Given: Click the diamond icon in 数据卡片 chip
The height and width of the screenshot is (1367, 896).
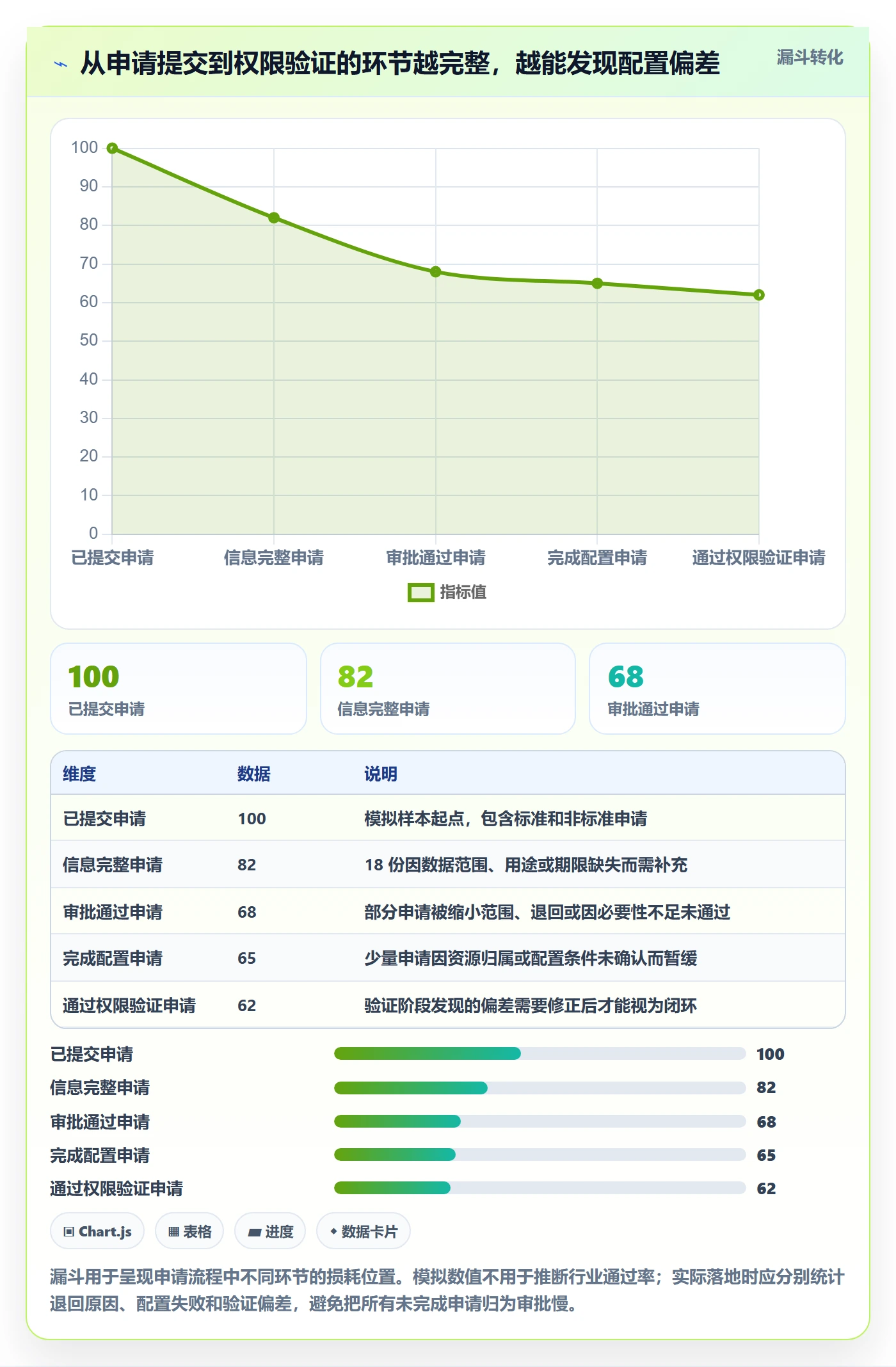Looking at the screenshot, I should click(x=333, y=1231).
